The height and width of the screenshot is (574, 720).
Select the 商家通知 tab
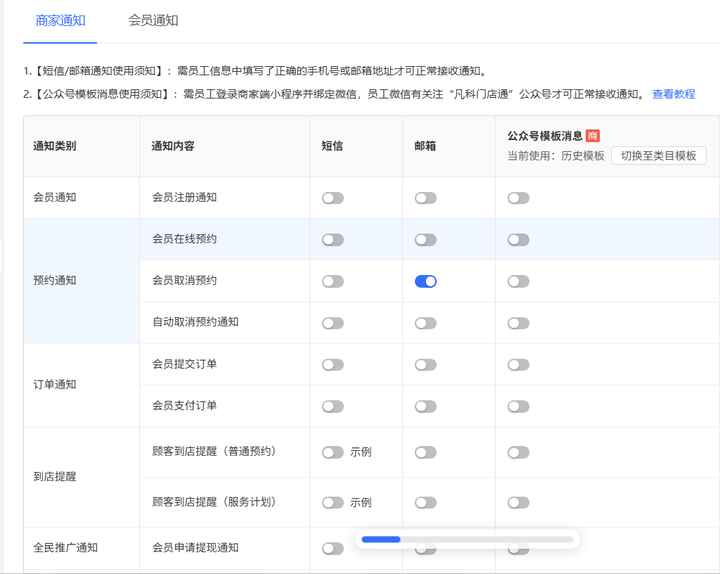(60, 20)
